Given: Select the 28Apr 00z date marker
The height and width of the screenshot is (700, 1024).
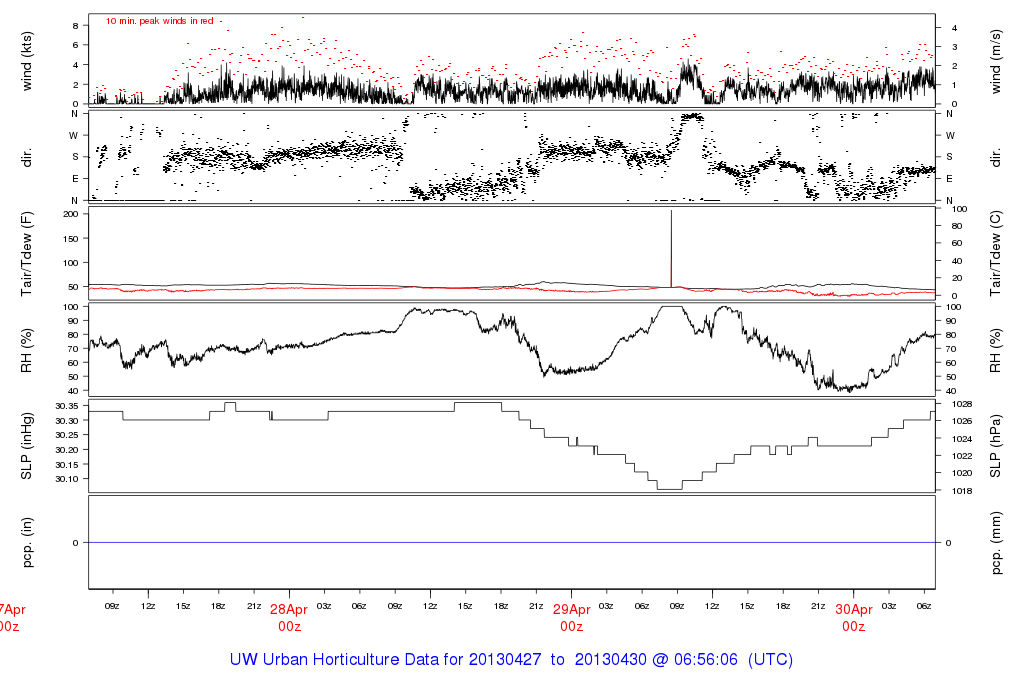Looking at the screenshot, I should click(289, 617).
